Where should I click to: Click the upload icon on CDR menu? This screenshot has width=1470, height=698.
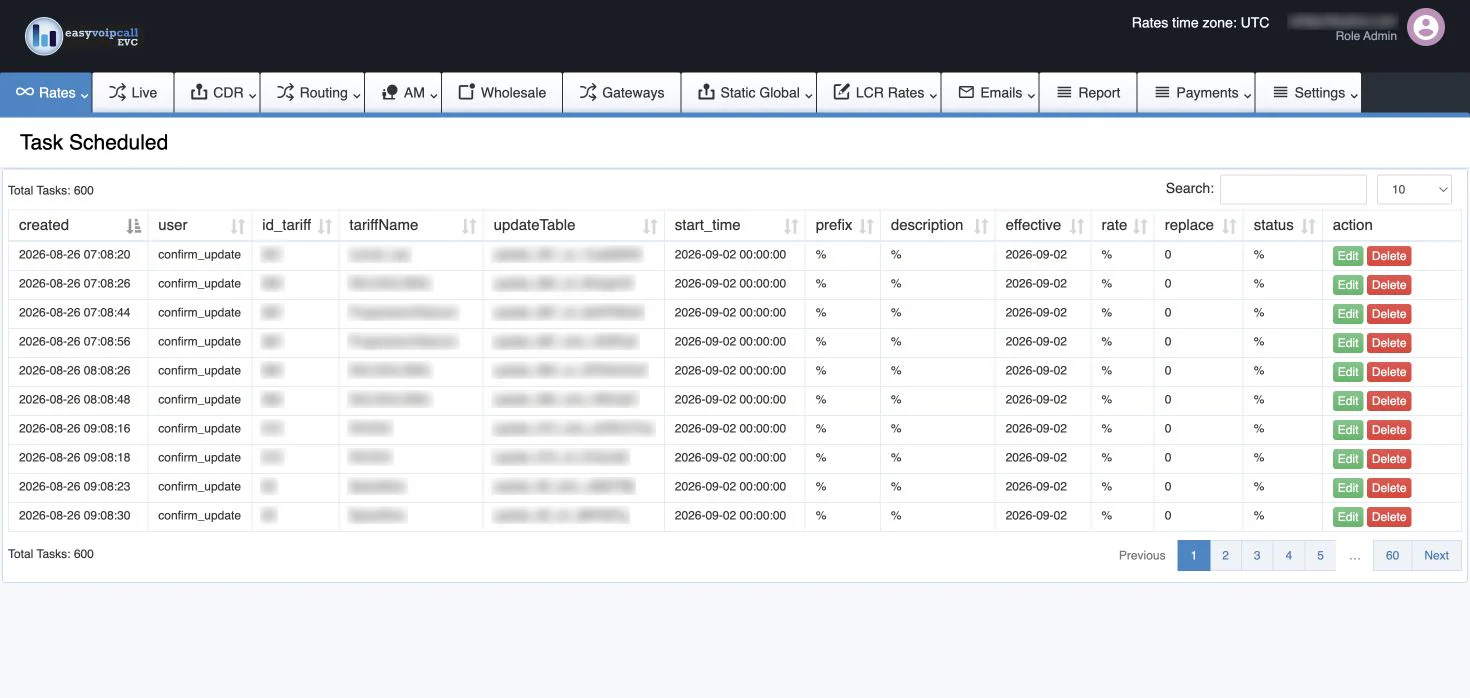(198, 92)
